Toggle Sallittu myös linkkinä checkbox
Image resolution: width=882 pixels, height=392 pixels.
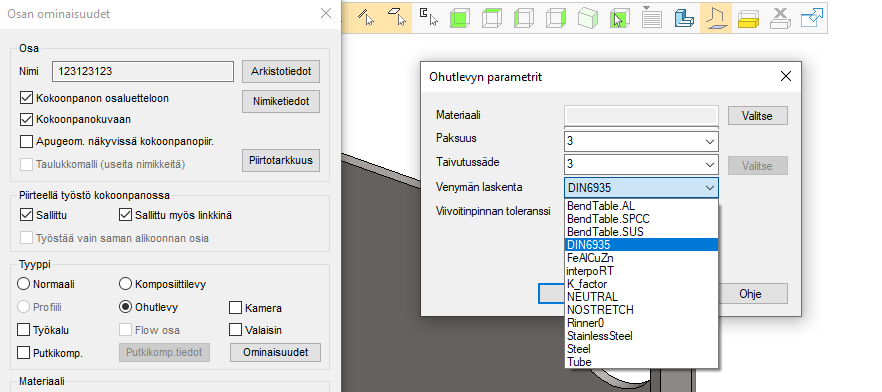tap(125, 215)
